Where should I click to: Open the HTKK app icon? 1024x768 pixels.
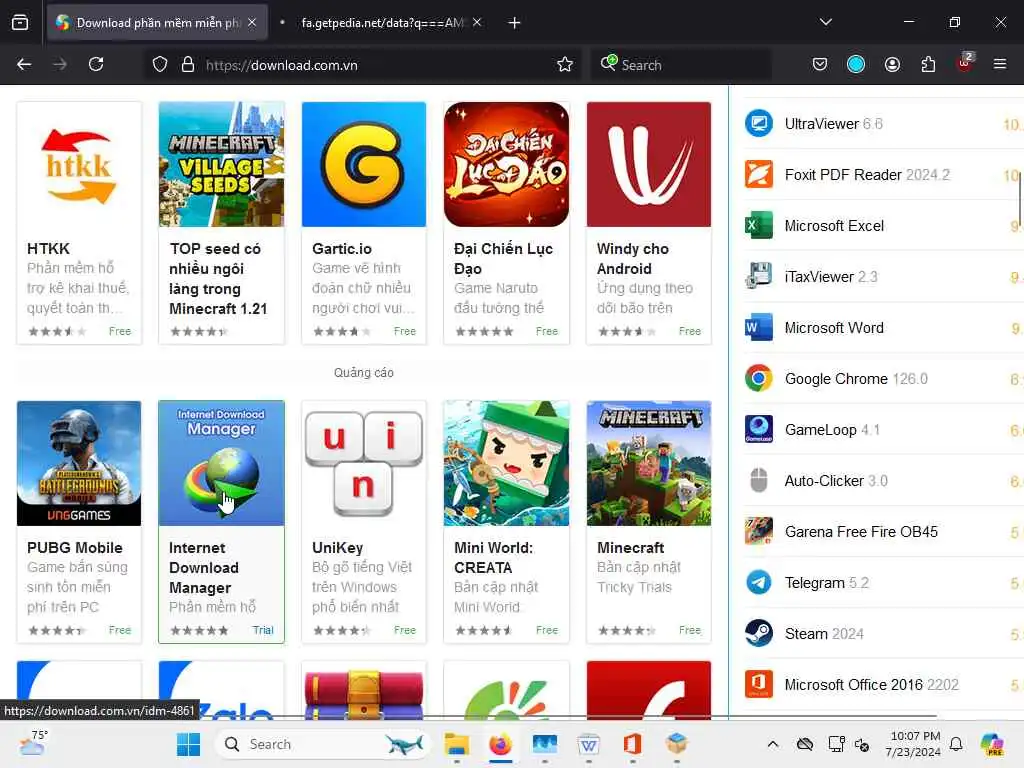[x=79, y=165]
